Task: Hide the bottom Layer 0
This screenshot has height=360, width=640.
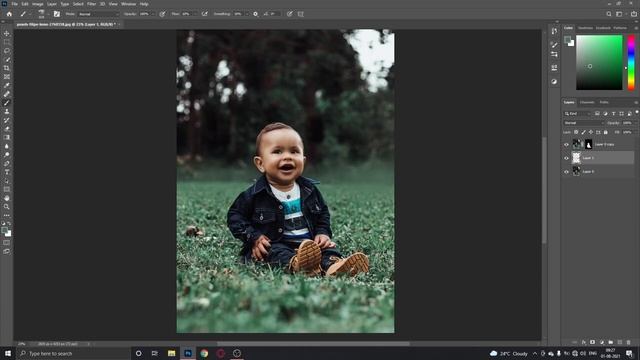Action: pyautogui.click(x=566, y=172)
